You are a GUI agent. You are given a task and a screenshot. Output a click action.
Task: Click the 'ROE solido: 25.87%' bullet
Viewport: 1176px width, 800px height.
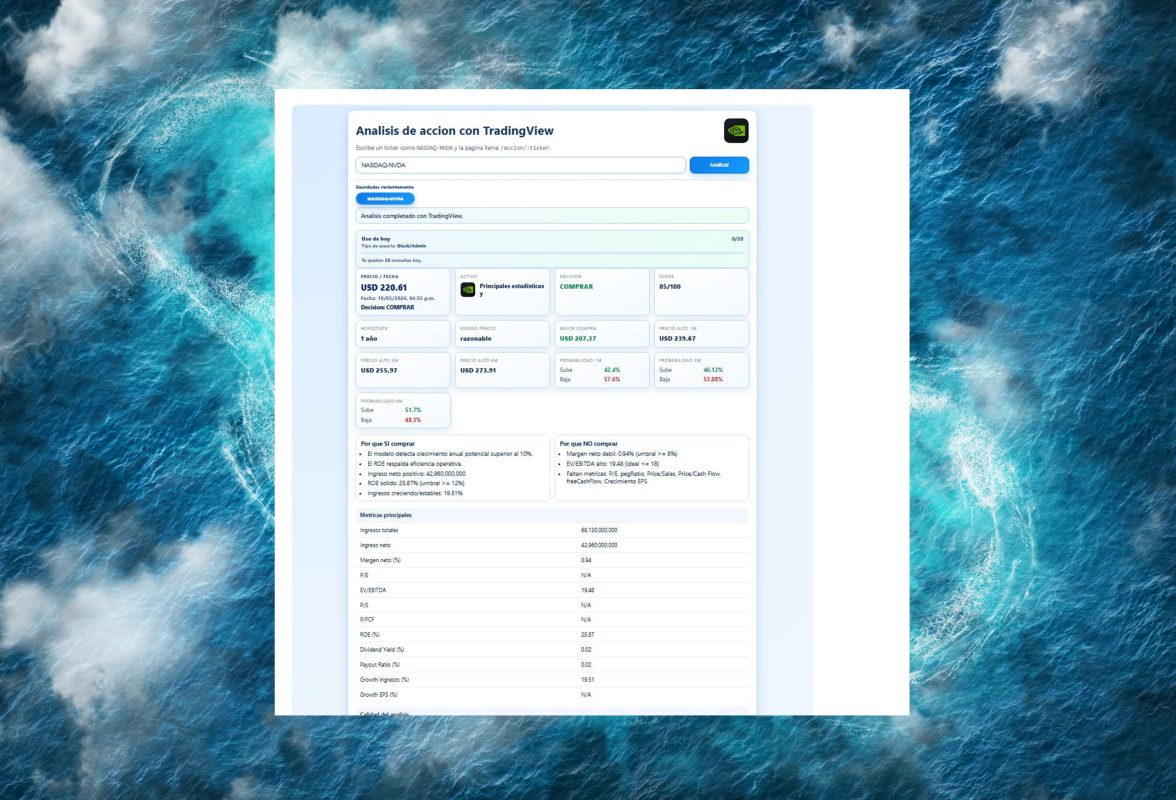(416, 484)
